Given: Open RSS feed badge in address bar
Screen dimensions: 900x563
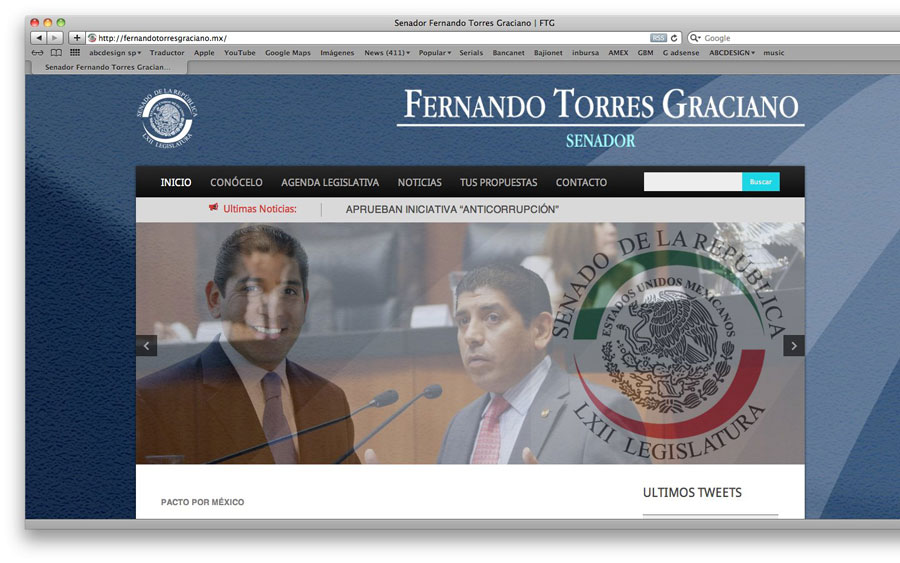Looking at the screenshot, I should (658, 38).
